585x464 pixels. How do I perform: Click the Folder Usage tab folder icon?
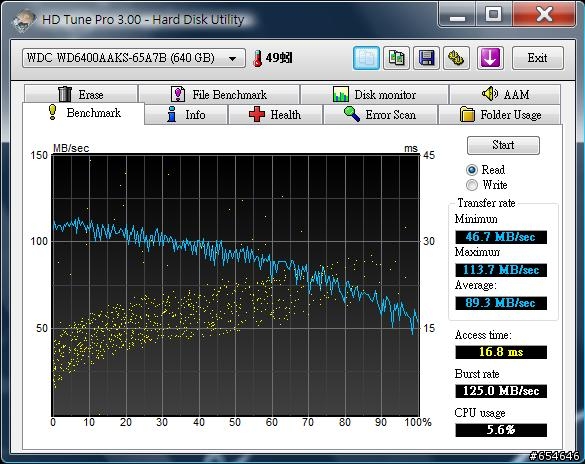(467, 115)
